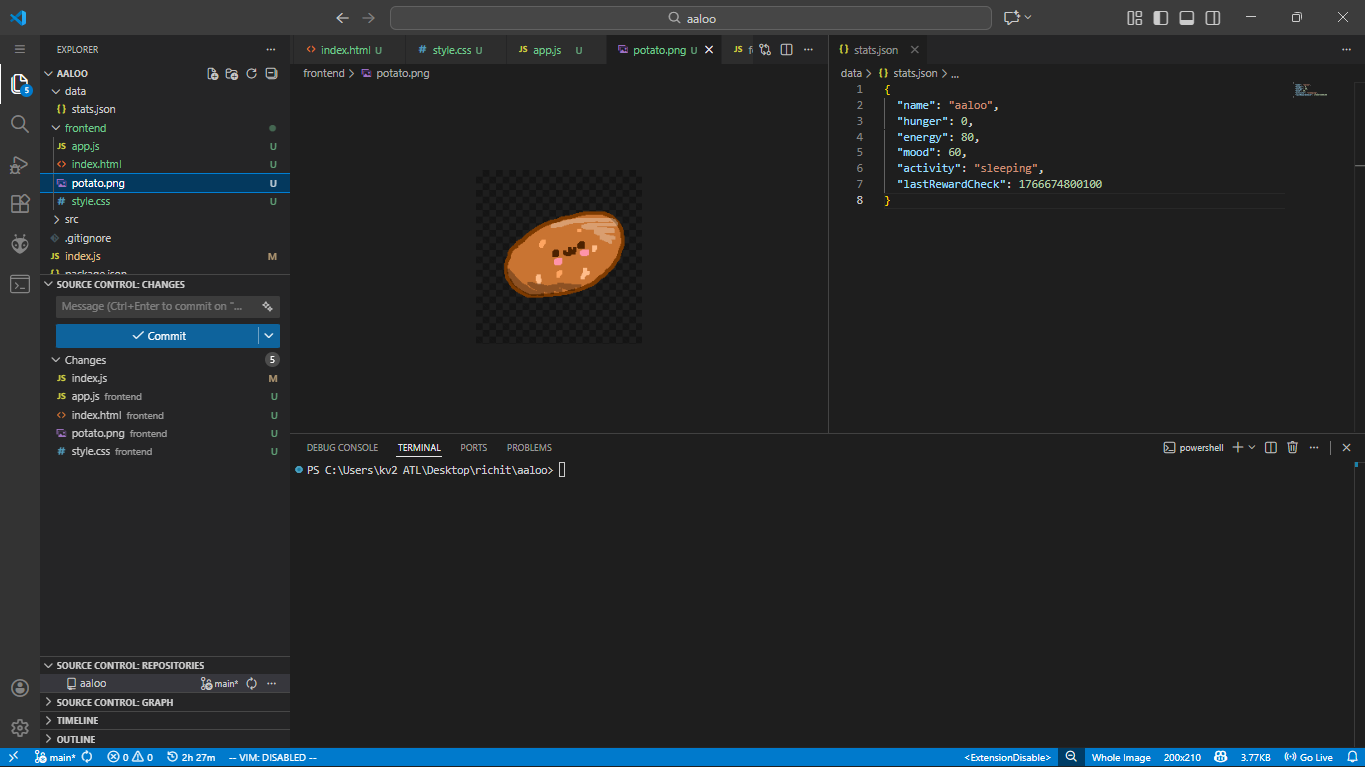Collapse all folders in Explorer

271,74
